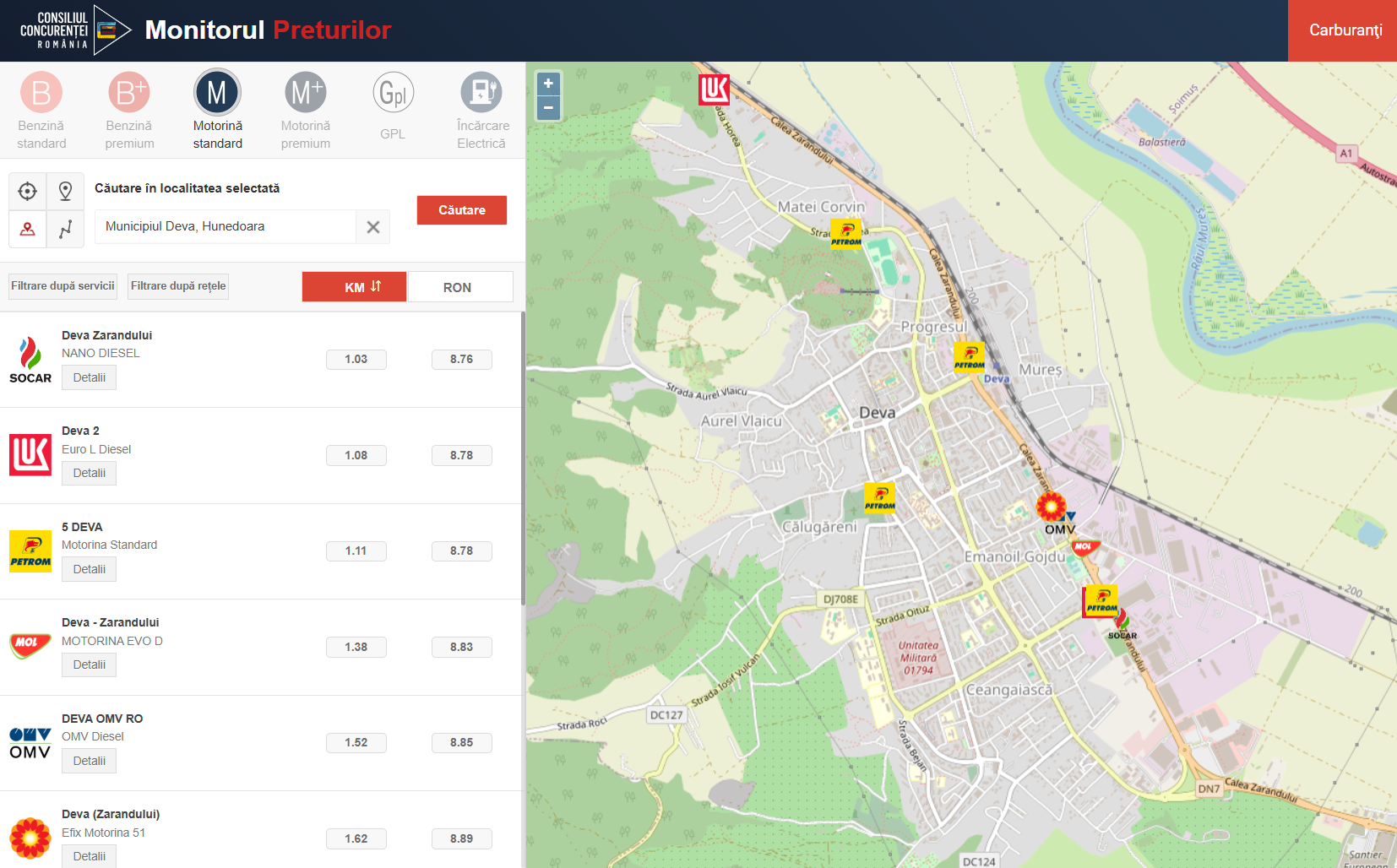Zoom in the map with plus button
1397x868 pixels.
coord(548,84)
